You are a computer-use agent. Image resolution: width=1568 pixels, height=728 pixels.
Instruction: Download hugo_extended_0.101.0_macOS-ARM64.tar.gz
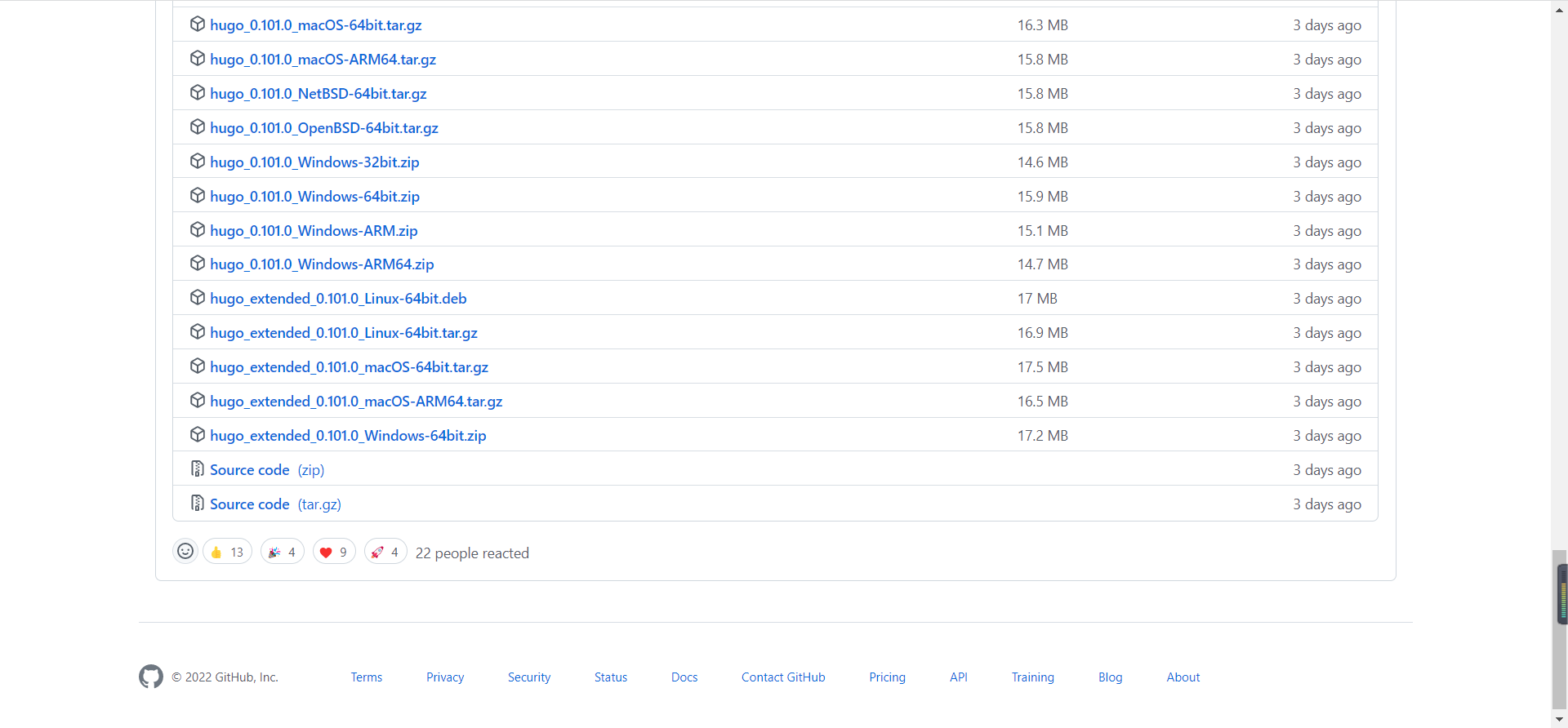356,402
